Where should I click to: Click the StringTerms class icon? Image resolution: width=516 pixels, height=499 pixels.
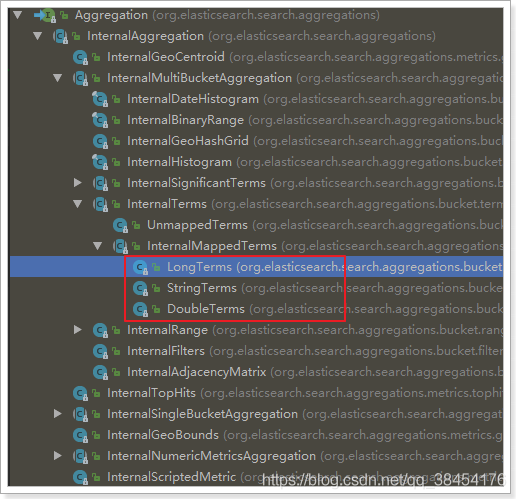tap(140, 288)
